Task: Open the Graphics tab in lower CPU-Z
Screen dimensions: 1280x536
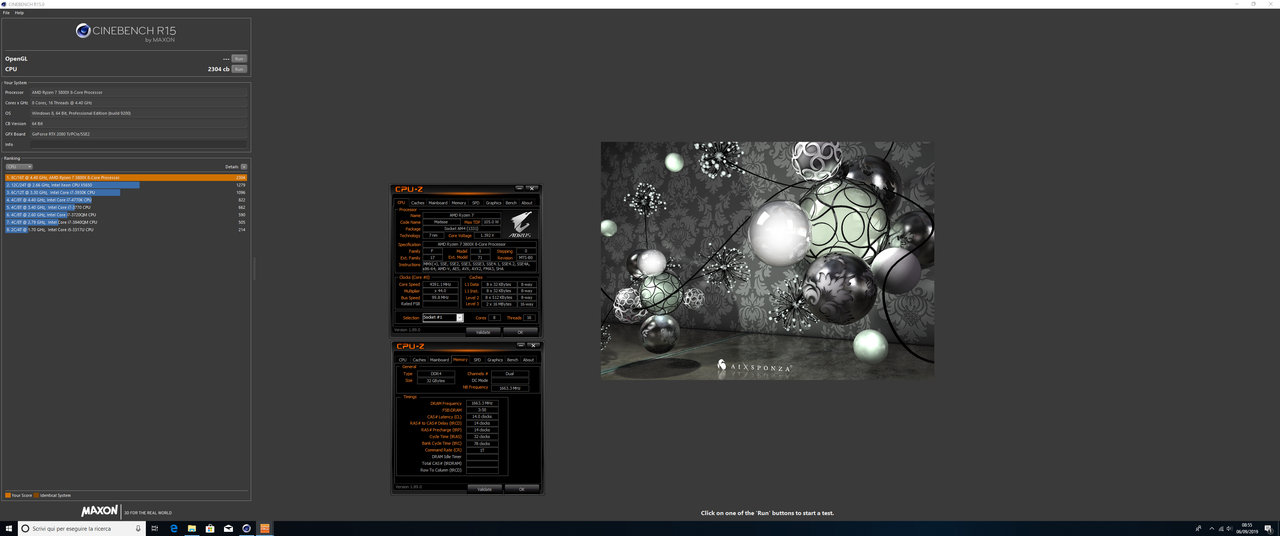Action: click(495, 360)
